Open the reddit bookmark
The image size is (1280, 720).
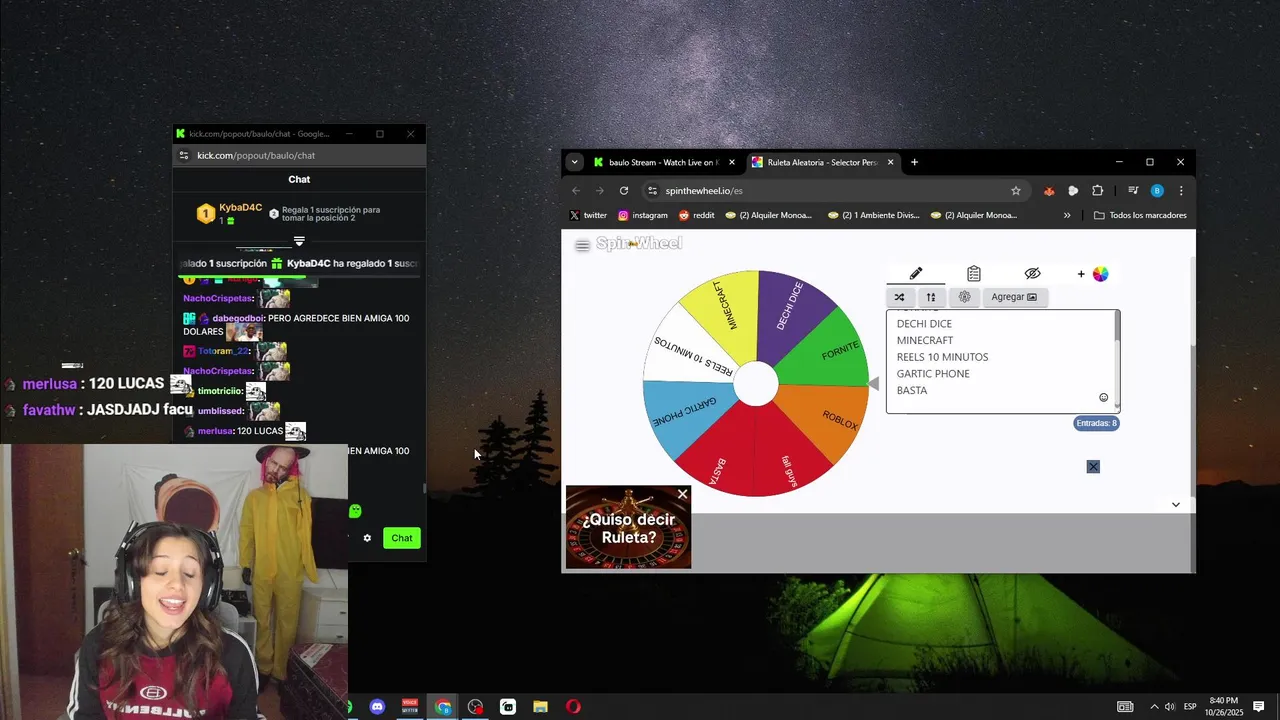coord(697,215)
